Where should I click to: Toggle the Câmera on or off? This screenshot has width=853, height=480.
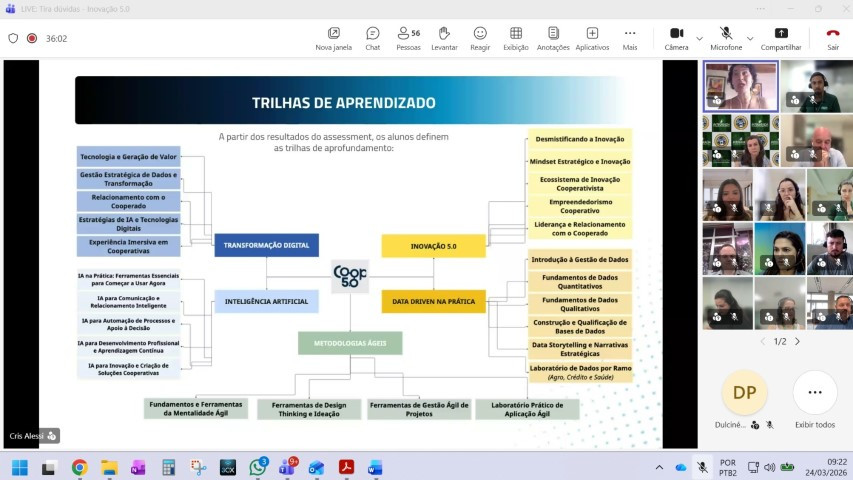676,38
